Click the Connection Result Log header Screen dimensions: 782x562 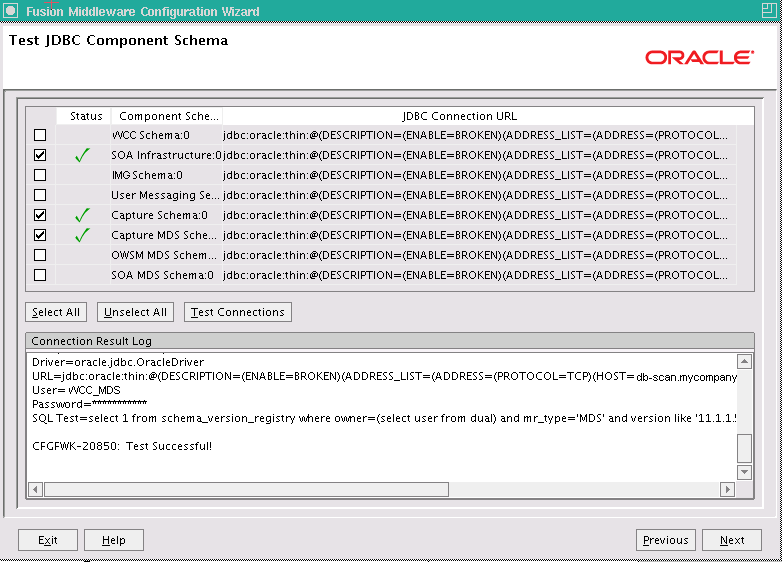pos(390,341)
